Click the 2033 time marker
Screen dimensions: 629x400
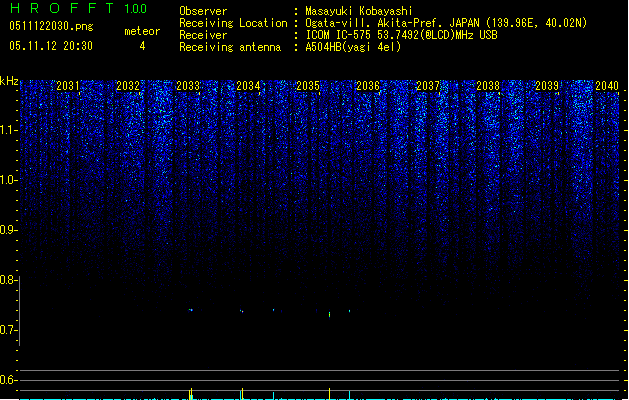(x=188, y=85)
